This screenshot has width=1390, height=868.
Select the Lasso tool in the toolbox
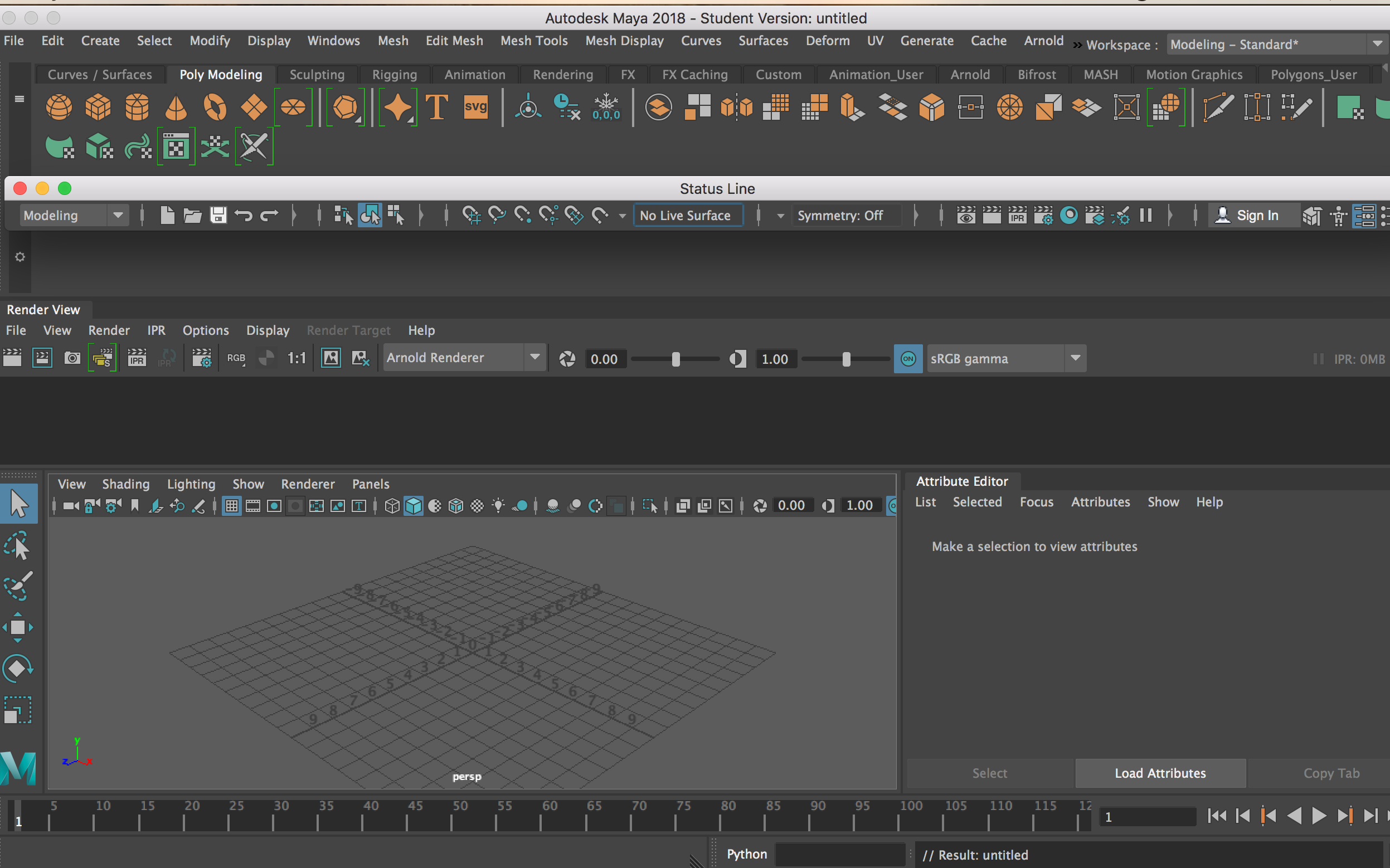[18, 545]
